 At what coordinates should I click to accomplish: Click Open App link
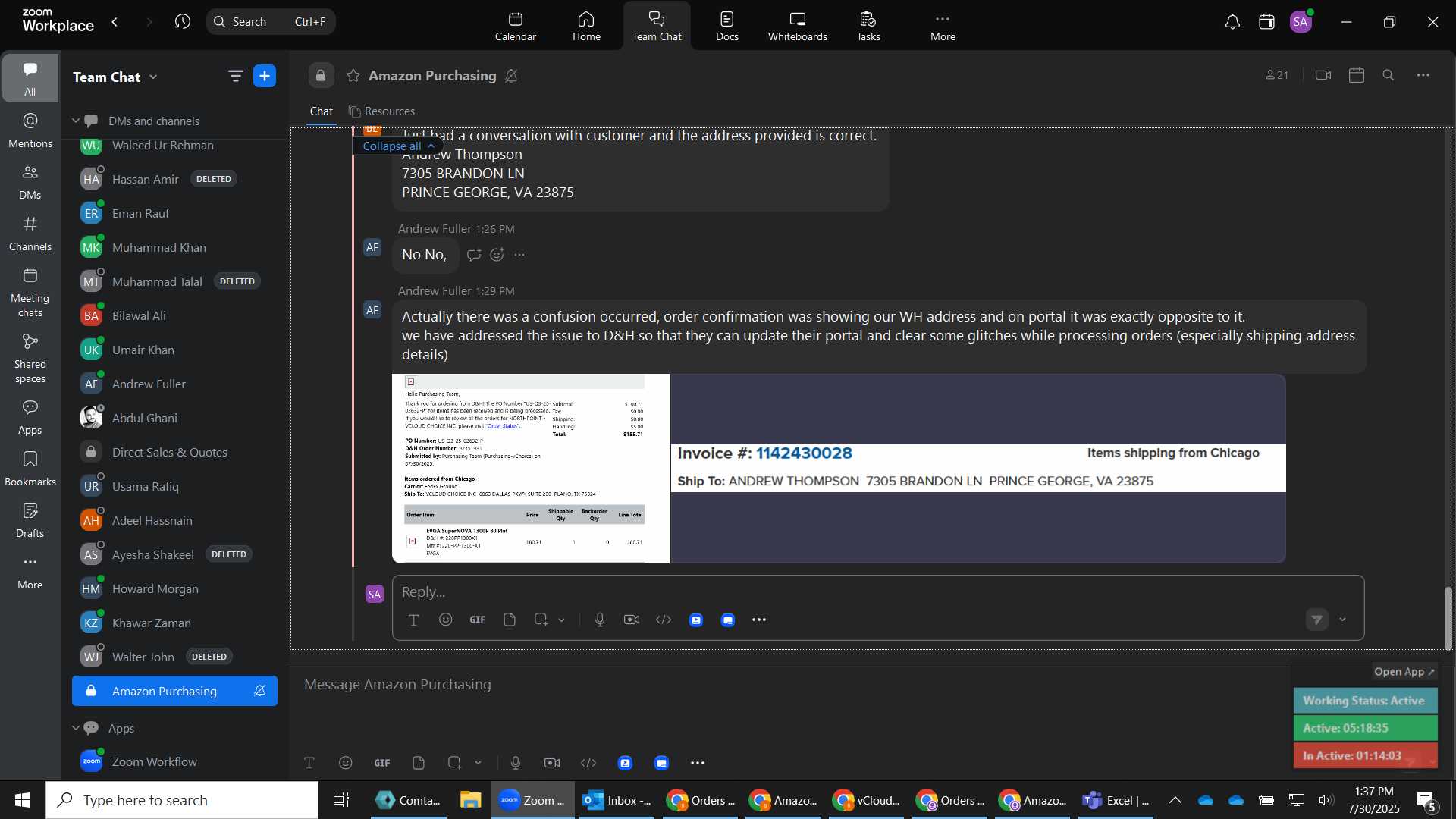click(x=1404, y=672)
